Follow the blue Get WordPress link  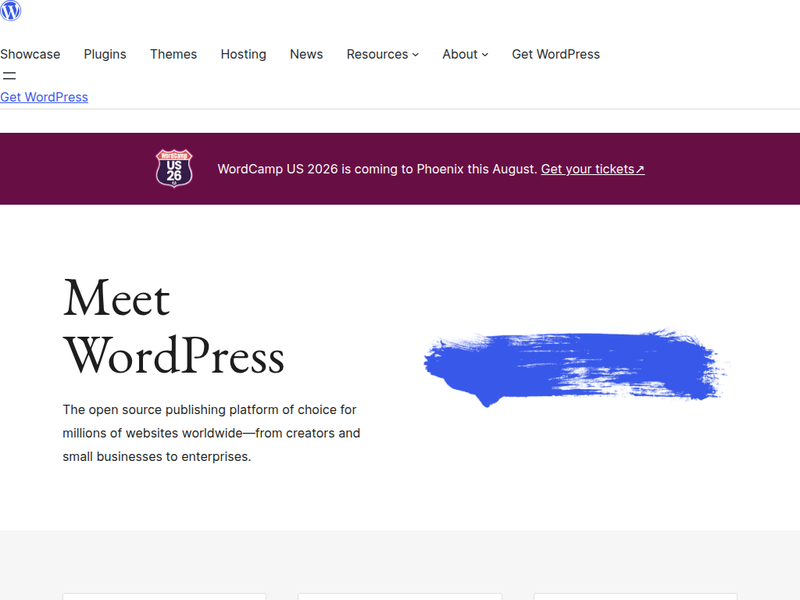(x=44, y=97)
